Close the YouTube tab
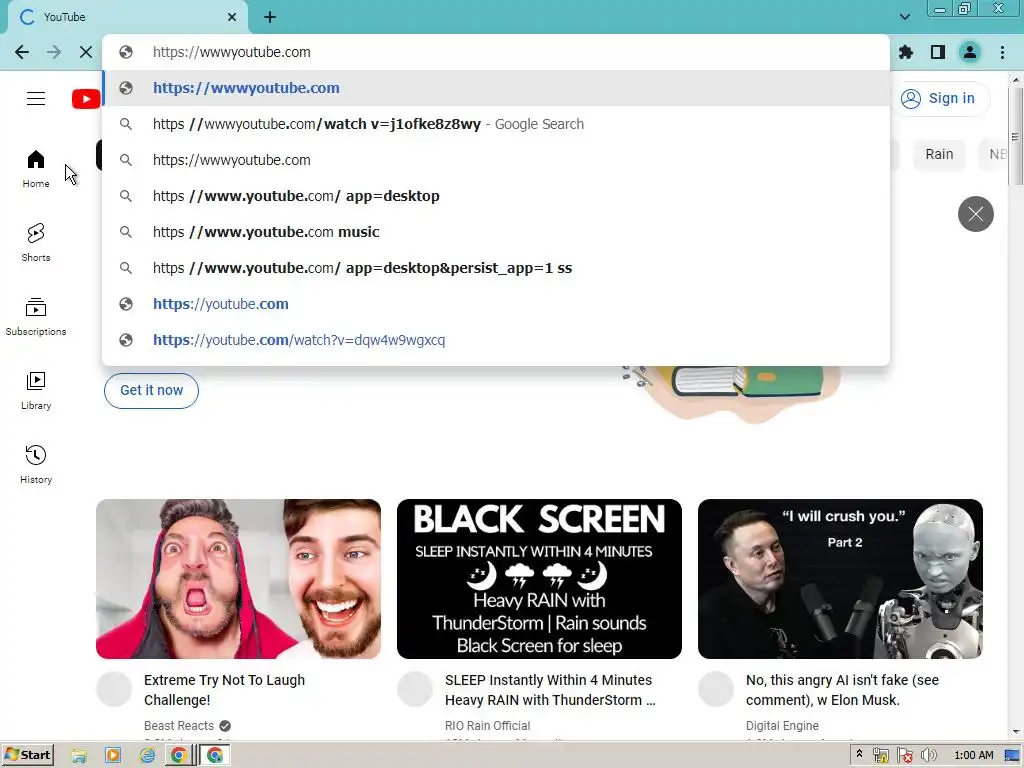 click(x=232, y=18)
